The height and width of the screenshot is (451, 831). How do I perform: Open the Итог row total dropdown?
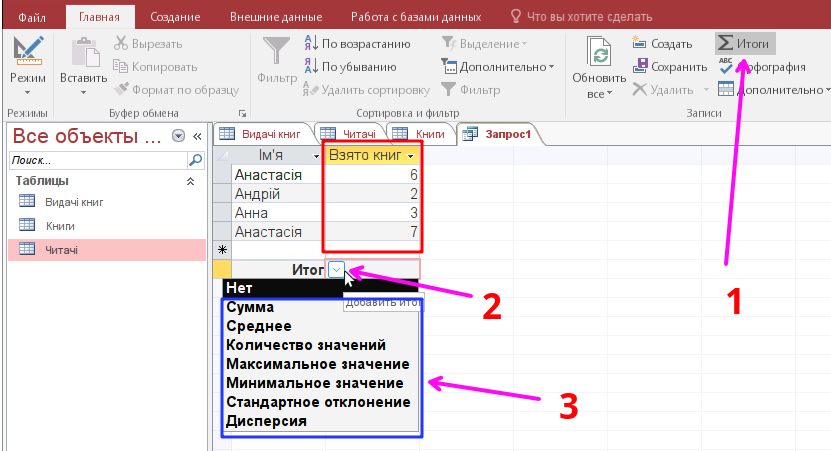(x=337, y=270)
